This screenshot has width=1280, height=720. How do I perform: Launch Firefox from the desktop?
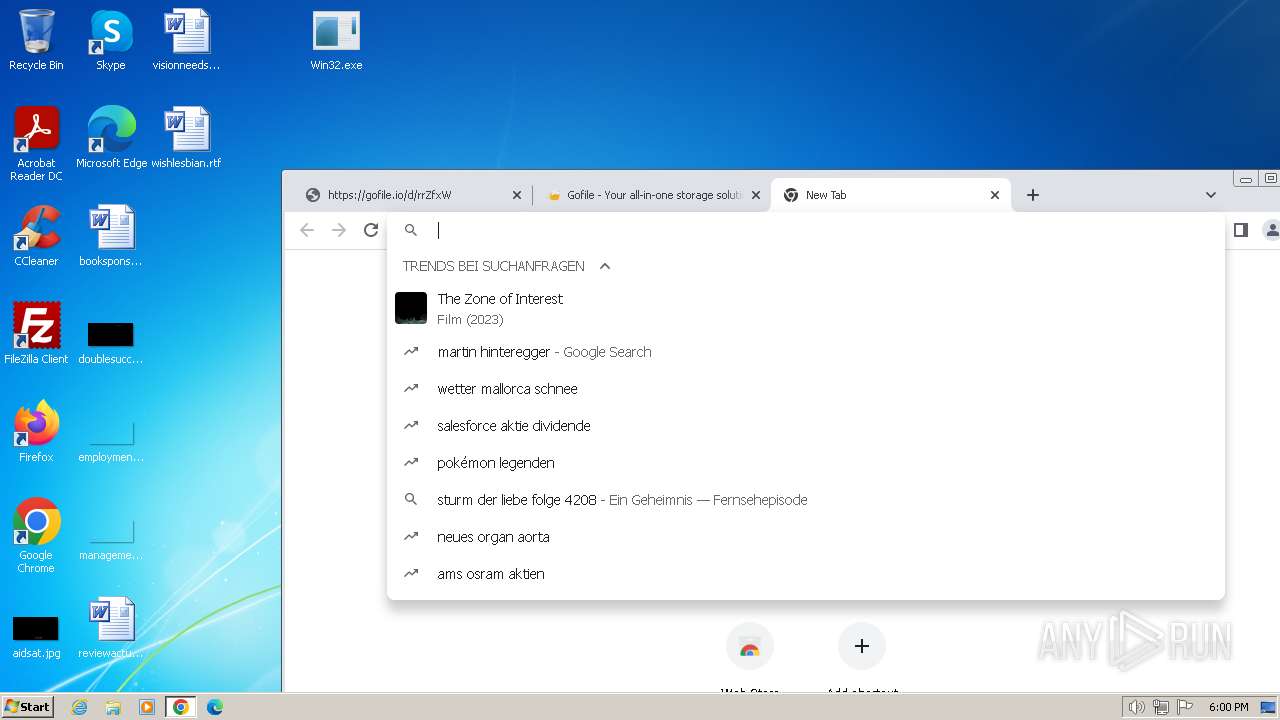[x=36, y=432]
